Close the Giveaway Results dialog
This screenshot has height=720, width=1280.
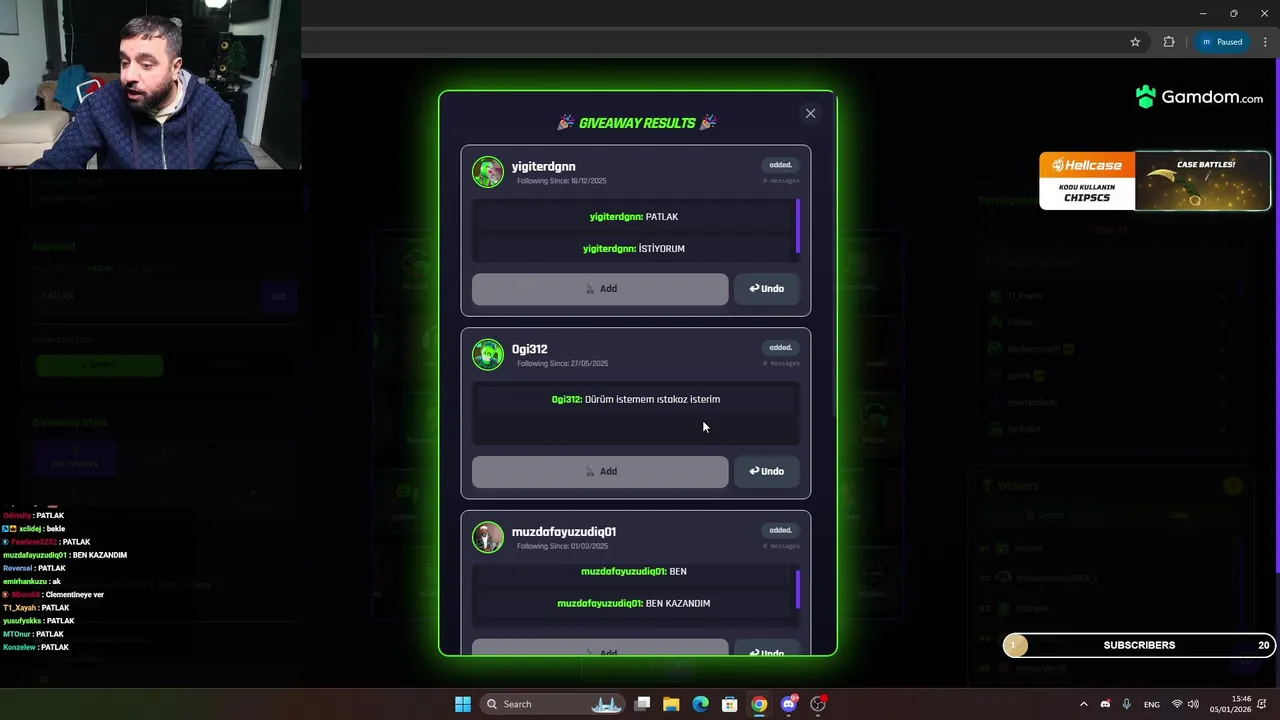coord(810,113)
